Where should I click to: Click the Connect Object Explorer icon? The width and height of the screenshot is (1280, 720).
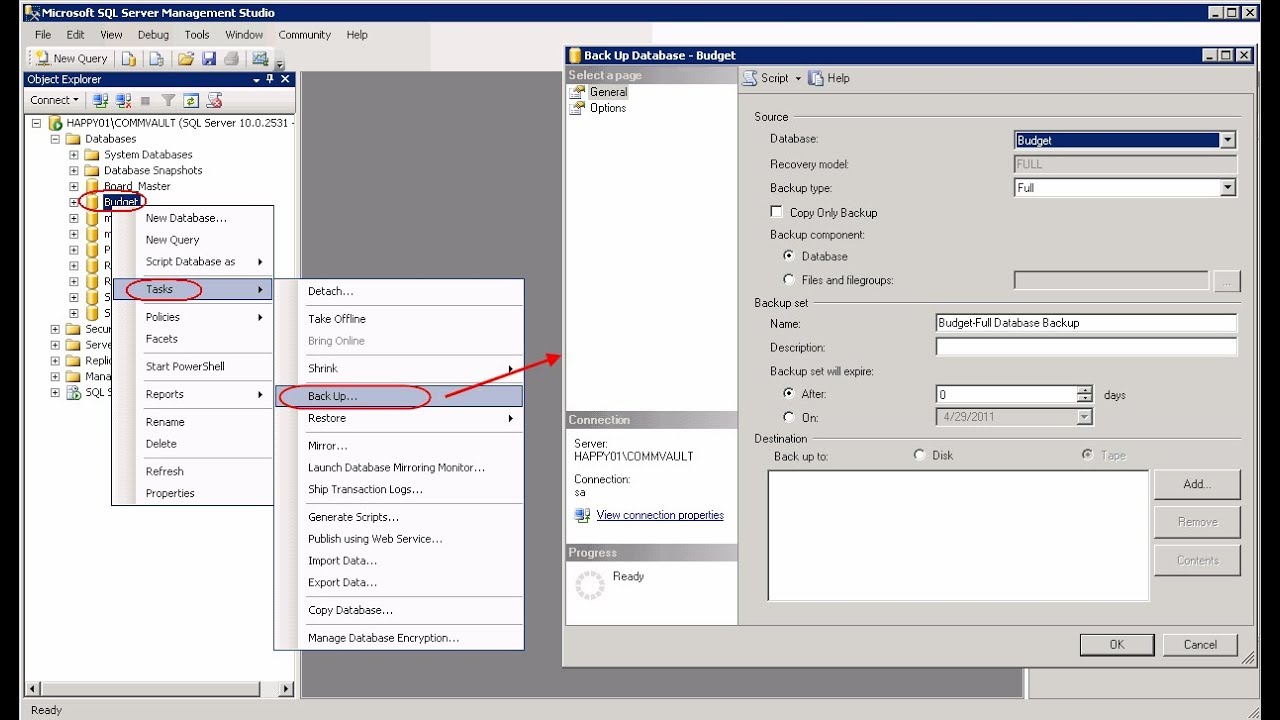(100, 100)
